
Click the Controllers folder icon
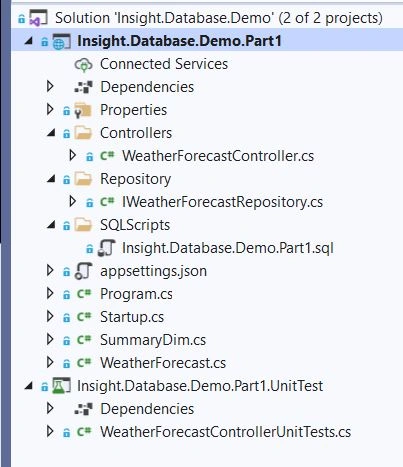(83, 133)
